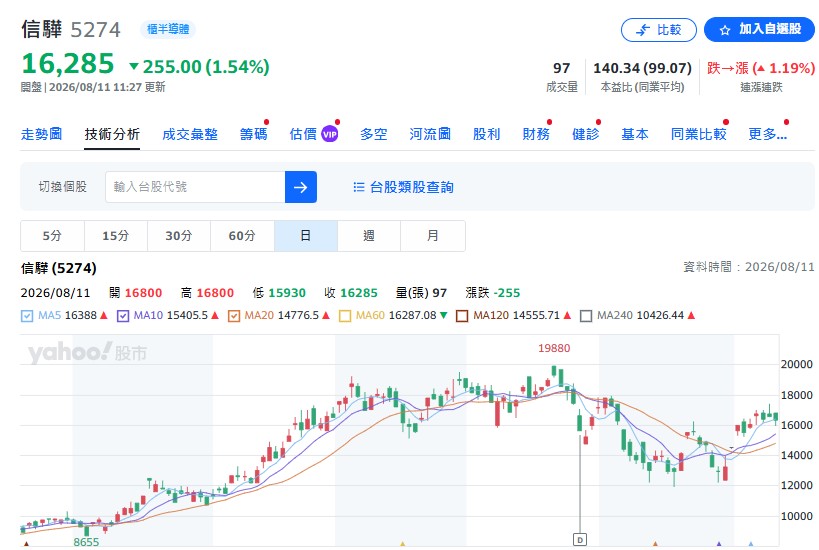Enable the MA240 checkbox
Screen dimensions: 819x550
pos(586,316)
